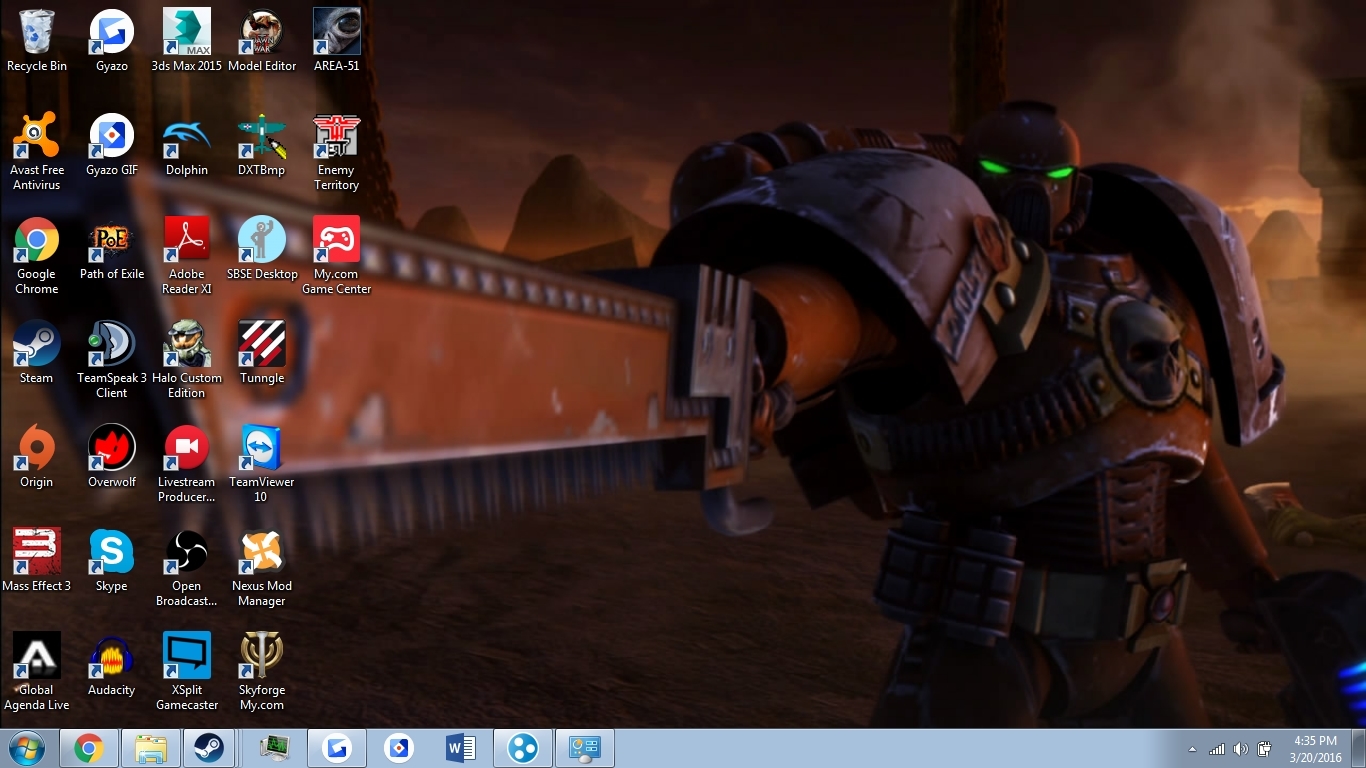Select the Overwolf desktop shortcut
This screenshot has width=1366, height=768.
[112, 457]
